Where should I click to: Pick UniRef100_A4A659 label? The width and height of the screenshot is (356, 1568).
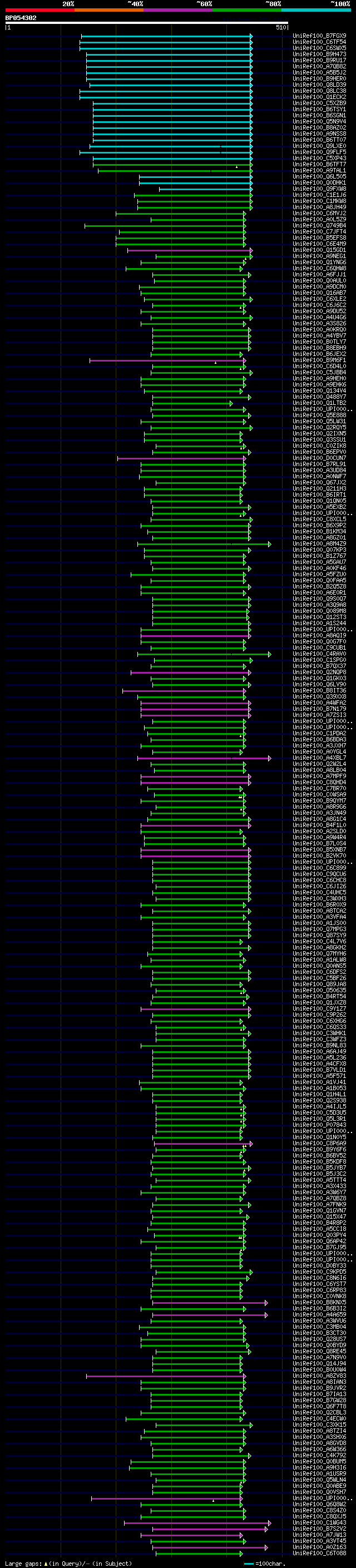[319, 1314]
